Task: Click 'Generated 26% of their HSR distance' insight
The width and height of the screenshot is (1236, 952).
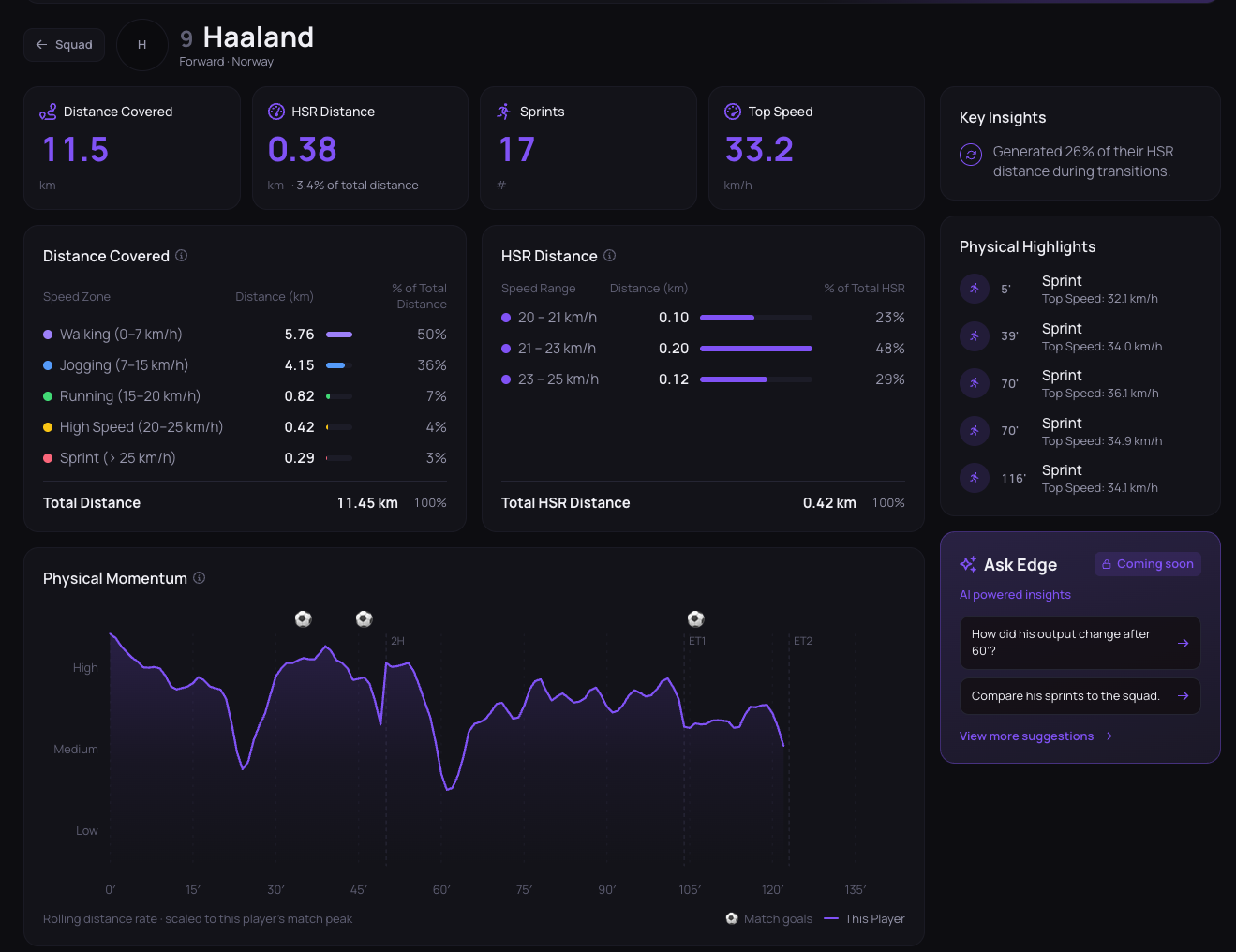Action: pyautogui.click(x=1083, y=161)
